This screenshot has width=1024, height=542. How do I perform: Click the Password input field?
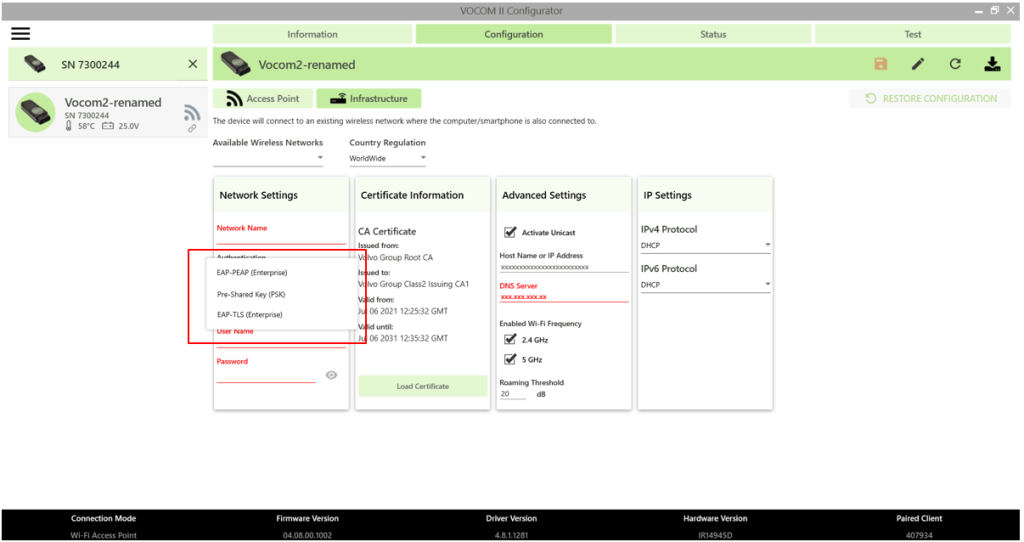point(266,374)
